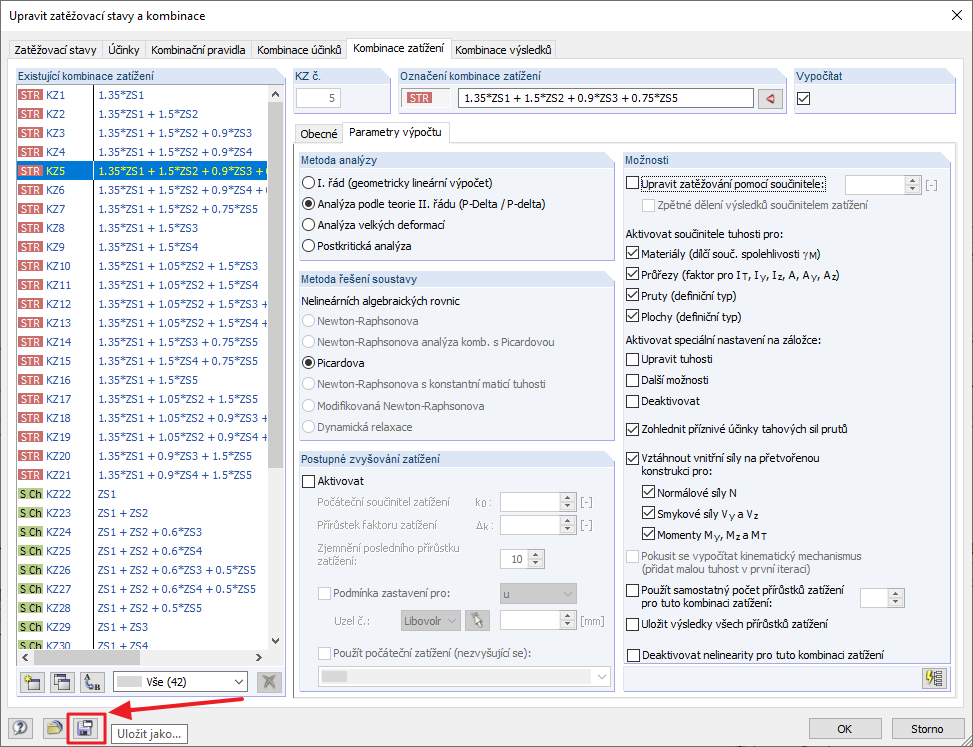Toggle Pruty (definiční typ) checkbox
Viewport: 973px width, 747px height.
coord(632,296)
